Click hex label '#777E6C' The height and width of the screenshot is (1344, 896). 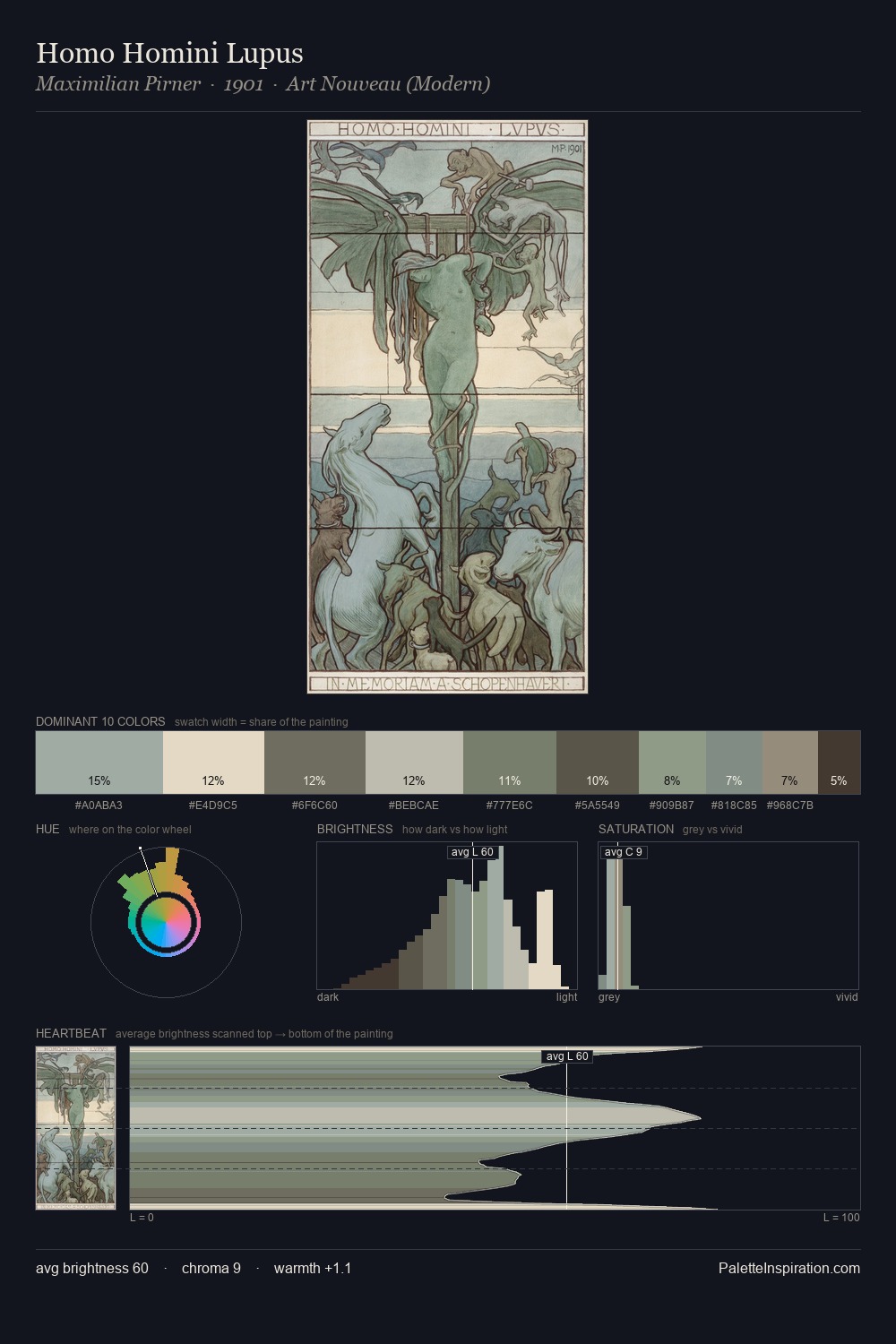point(510,806)
